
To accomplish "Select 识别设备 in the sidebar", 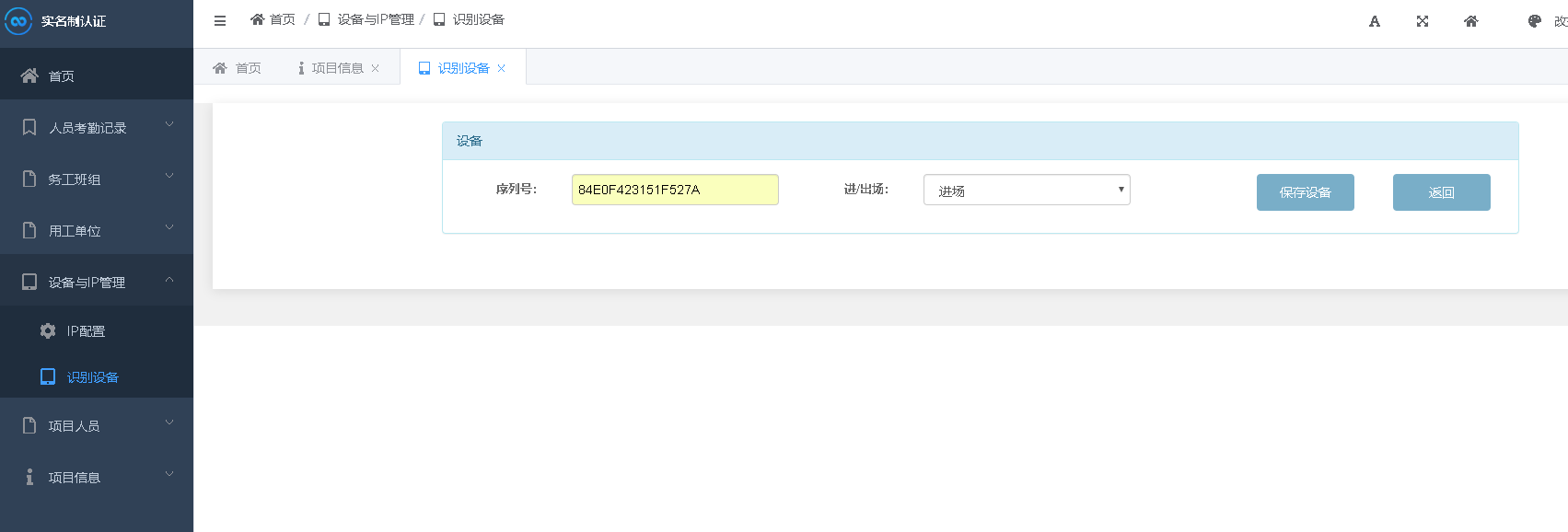I will (x=92, y=377).
